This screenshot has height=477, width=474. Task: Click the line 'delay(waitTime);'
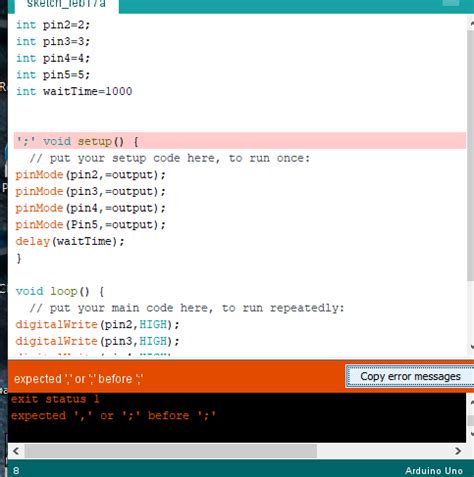[70, 241]
